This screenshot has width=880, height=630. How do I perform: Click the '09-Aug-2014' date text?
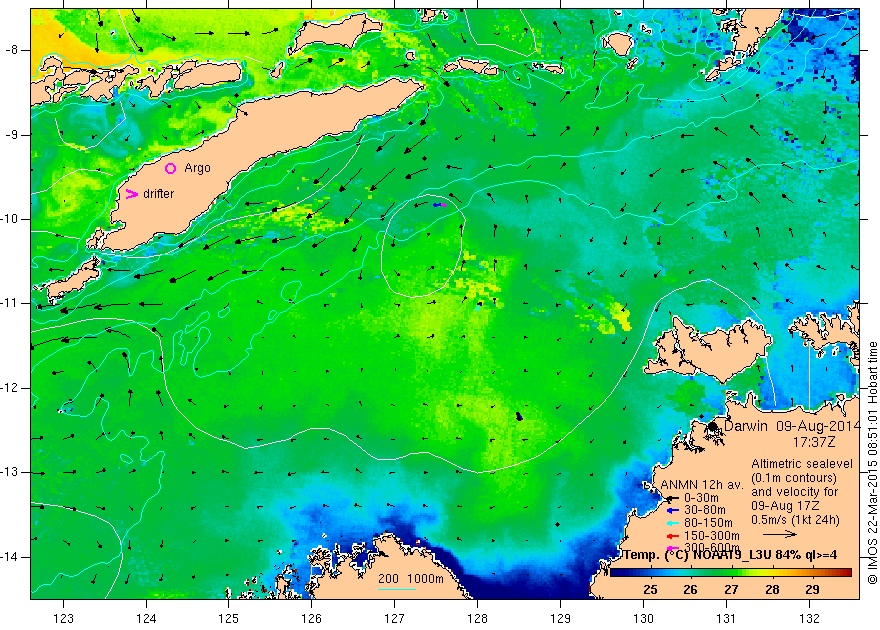(x=818, y=426)
